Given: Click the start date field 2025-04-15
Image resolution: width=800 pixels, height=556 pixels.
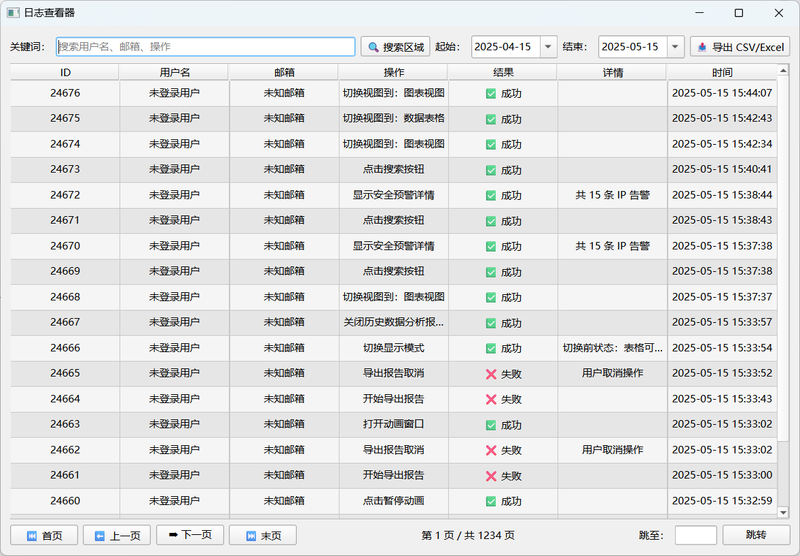Looking at the screenshot, I should click(504, 47).
